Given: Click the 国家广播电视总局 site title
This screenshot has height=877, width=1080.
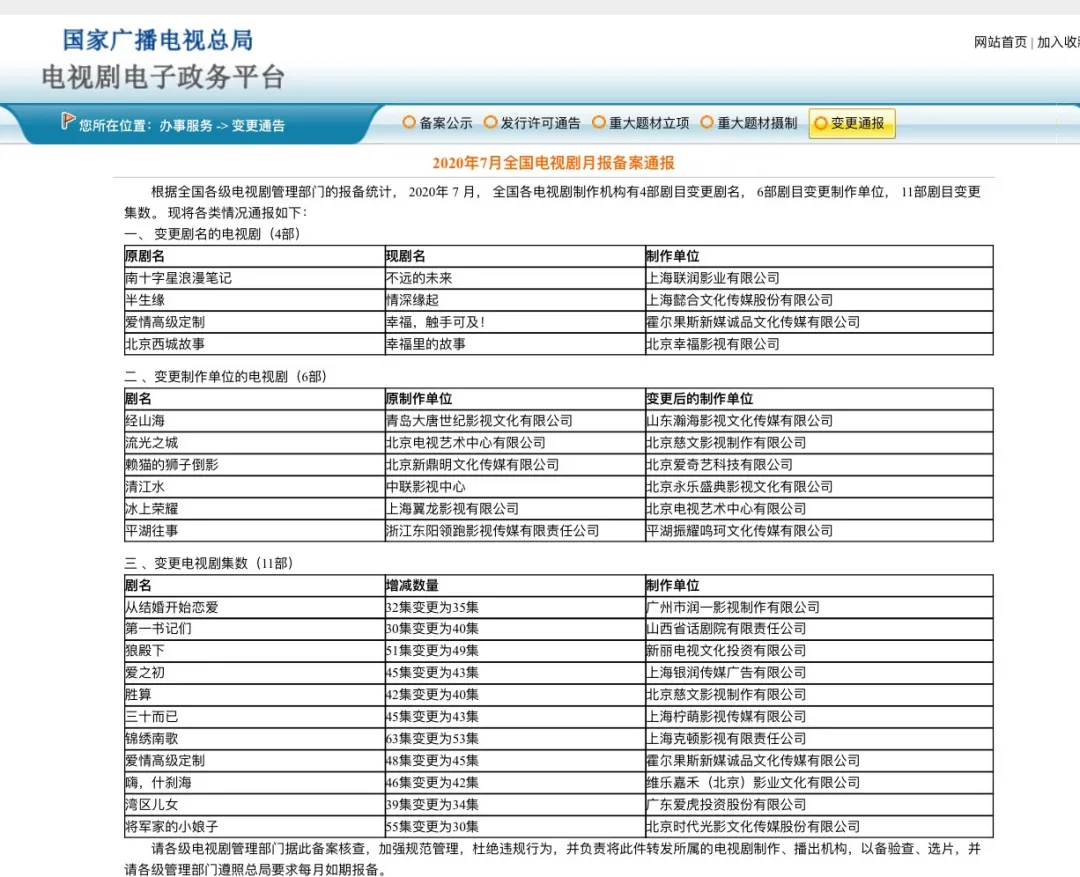Looking at the screenshot, I should point(158,40).
